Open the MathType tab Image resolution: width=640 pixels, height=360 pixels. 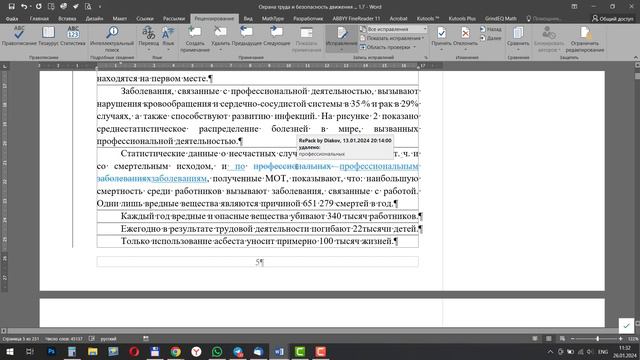tap(273, 19)
